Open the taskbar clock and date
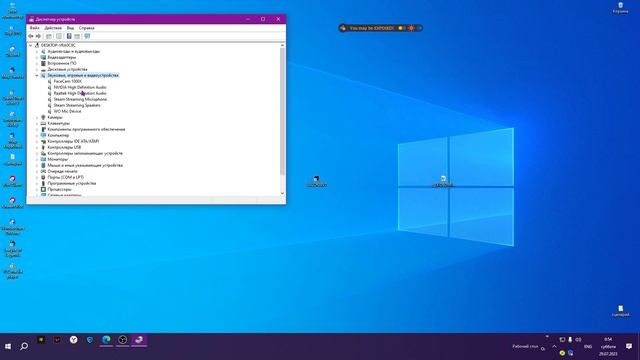The width and height of the screenshot is (640, 360). [x=608, y=347]
